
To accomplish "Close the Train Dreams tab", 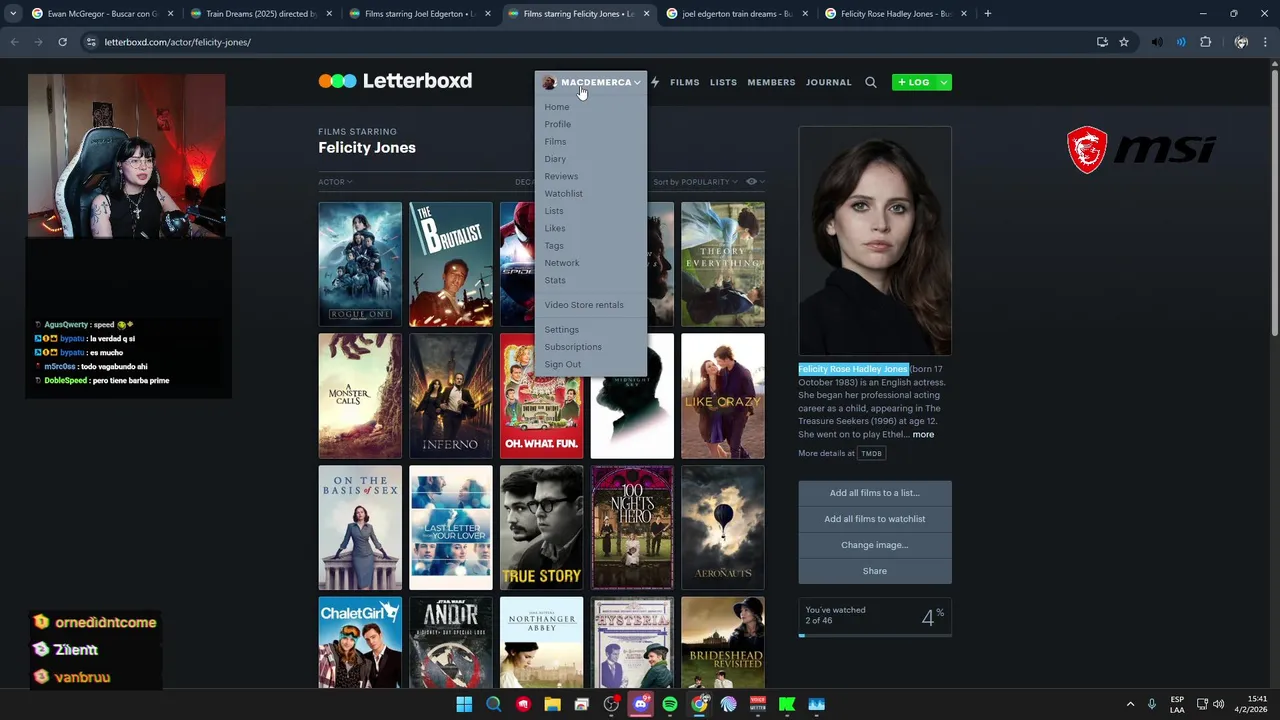I will tap(329, 14).
